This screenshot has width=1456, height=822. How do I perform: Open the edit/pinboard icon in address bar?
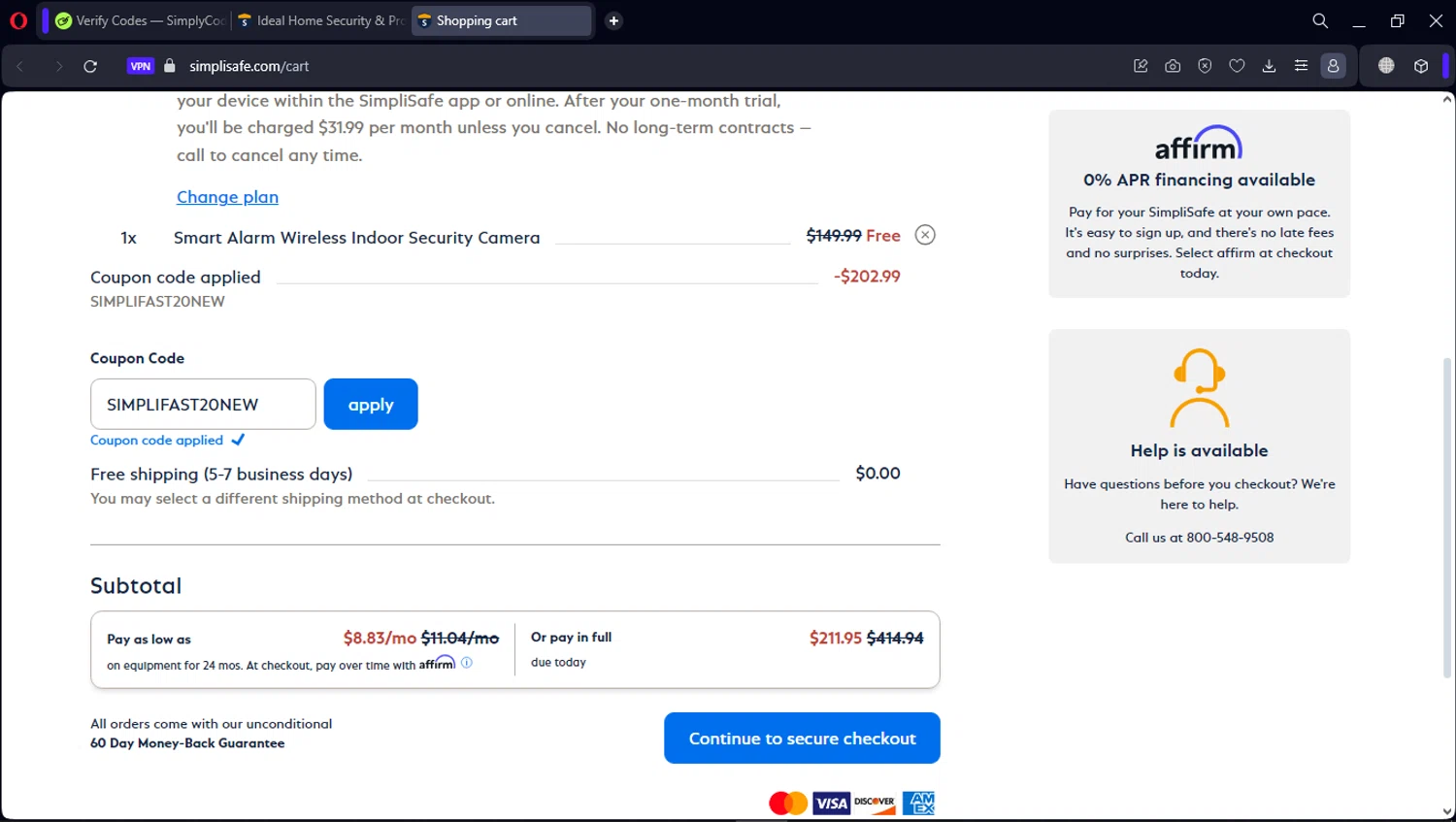click(1141, 66)
